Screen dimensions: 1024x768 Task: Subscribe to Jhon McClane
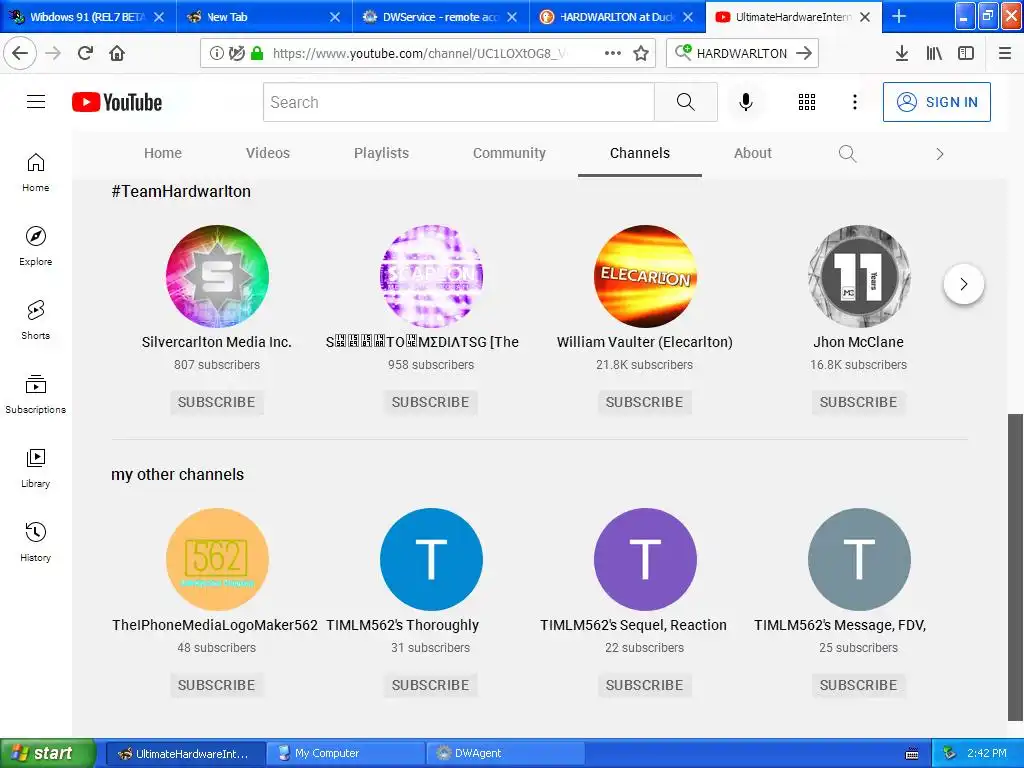click(859, 402)
